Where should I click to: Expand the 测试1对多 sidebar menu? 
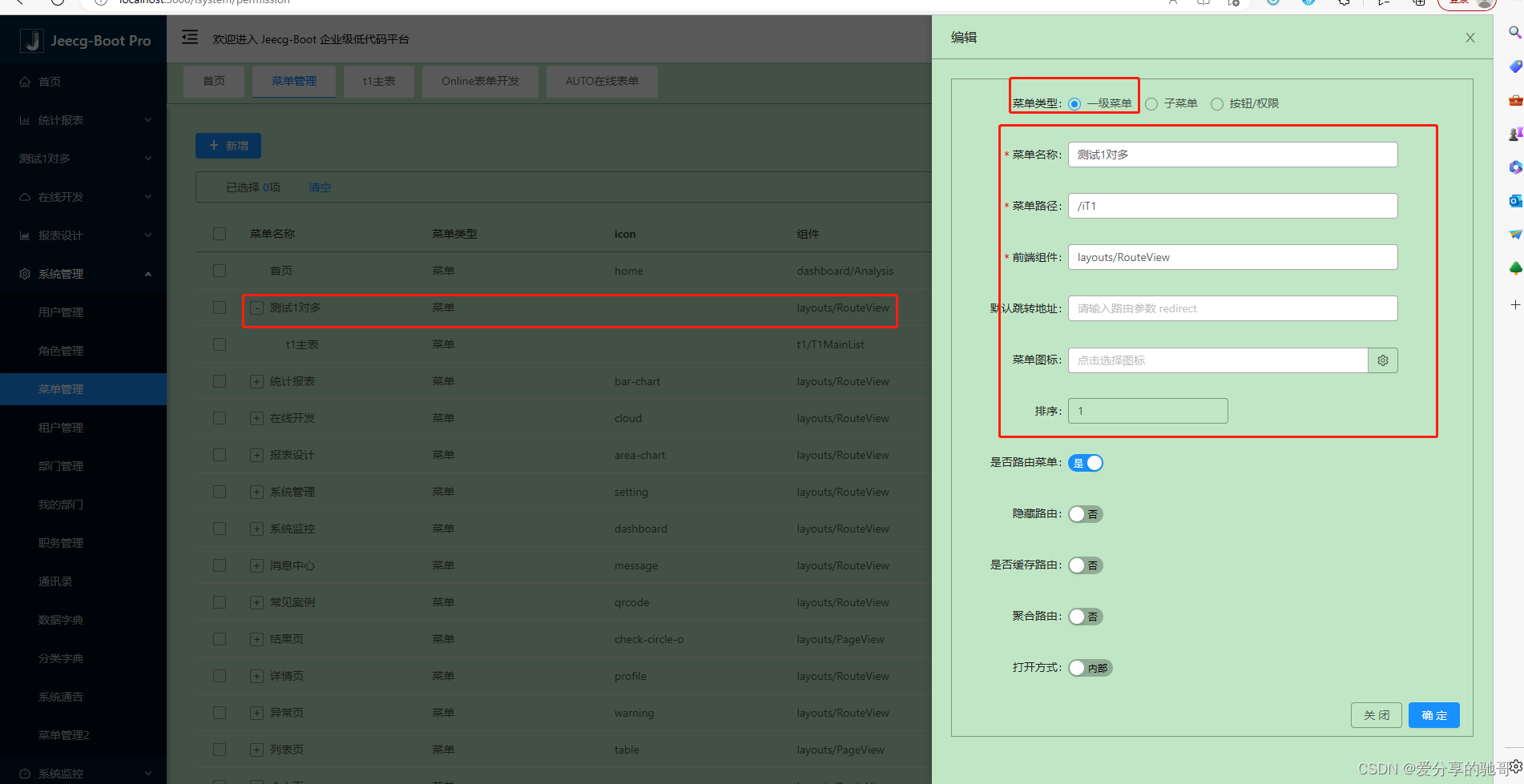click(x=83, y=159)
